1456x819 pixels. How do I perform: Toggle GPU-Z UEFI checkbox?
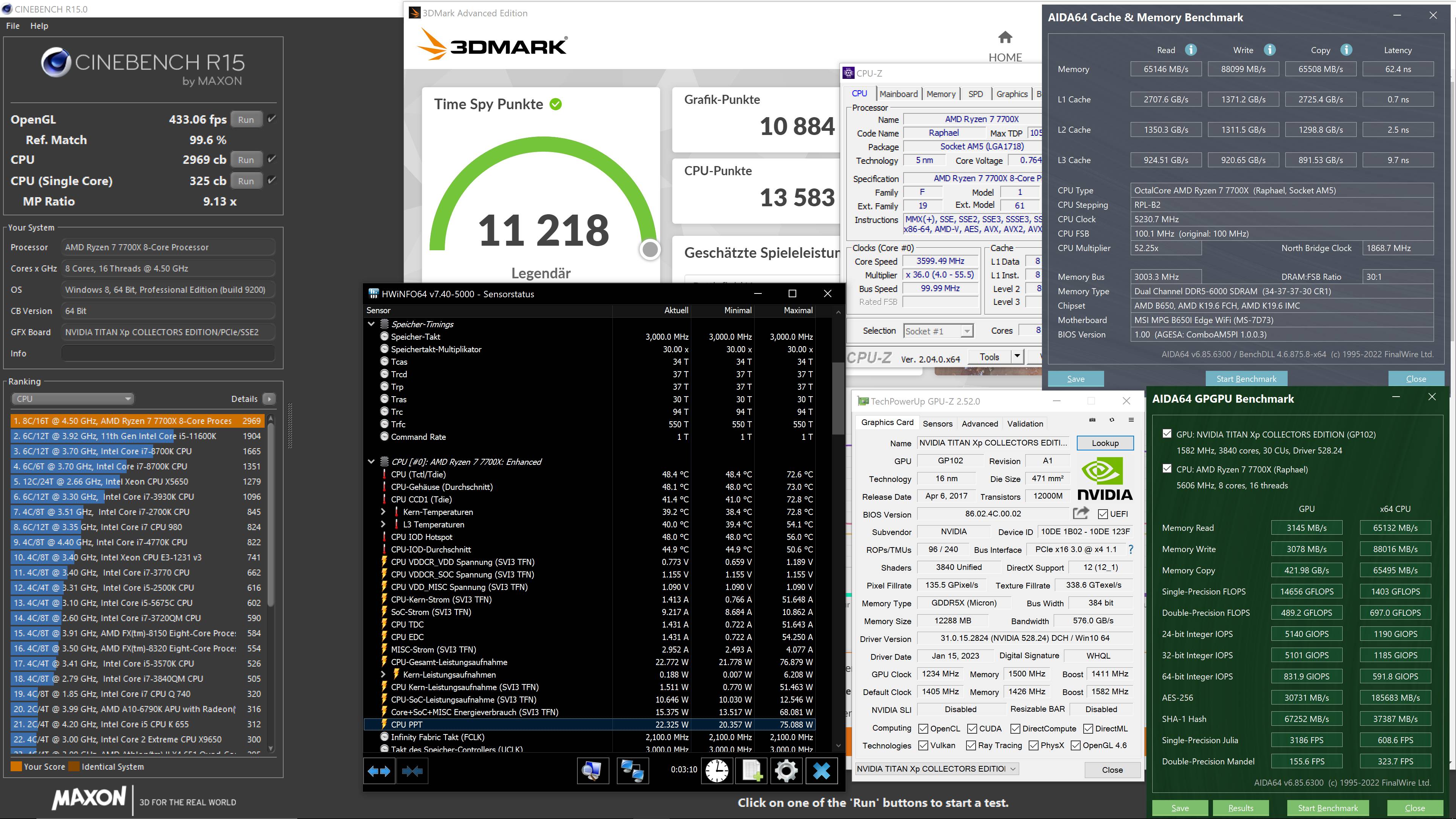[x=1103, y=514]
